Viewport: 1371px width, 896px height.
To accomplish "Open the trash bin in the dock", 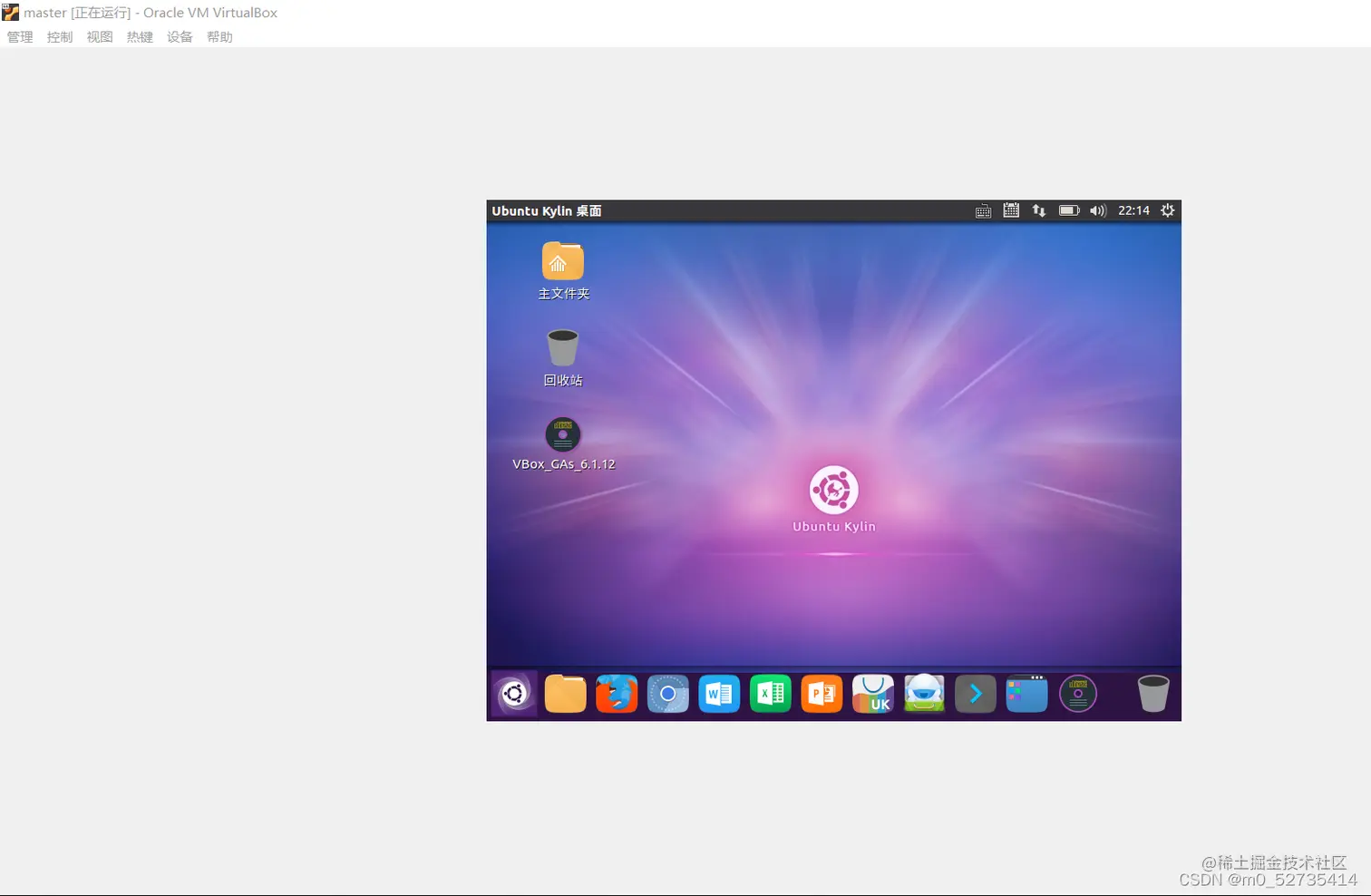I will click(x=1153, y=695).
